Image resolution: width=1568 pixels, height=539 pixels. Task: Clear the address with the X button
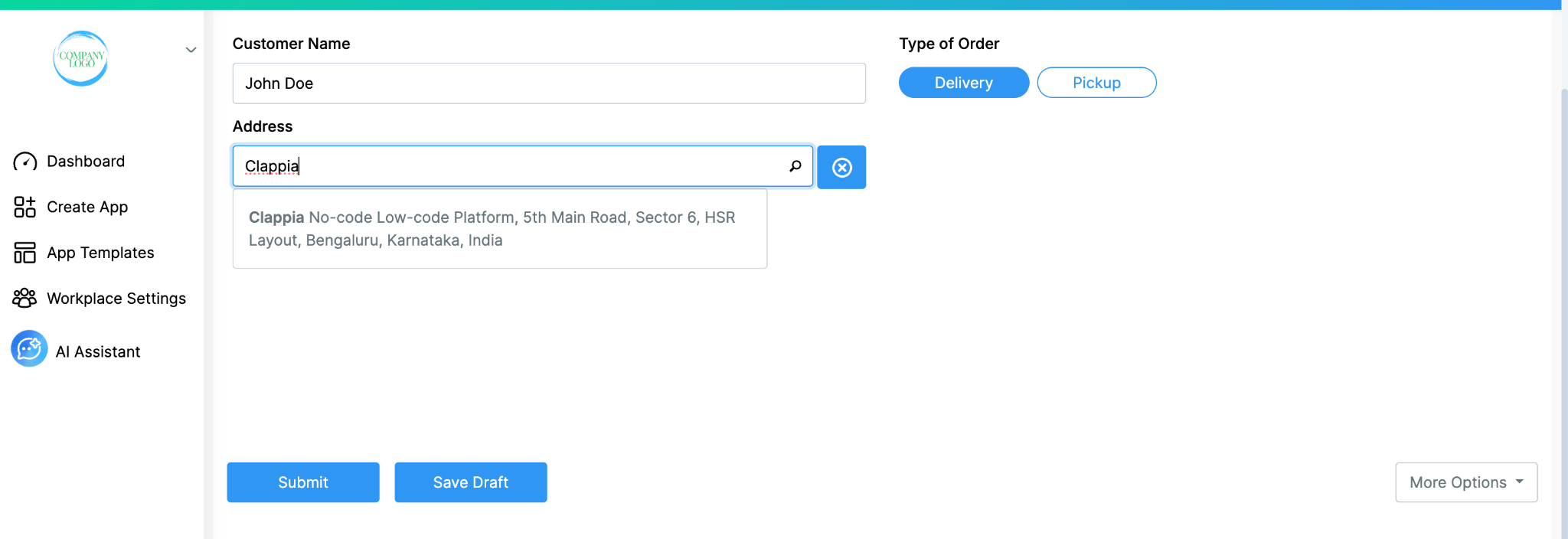point(841,167)
